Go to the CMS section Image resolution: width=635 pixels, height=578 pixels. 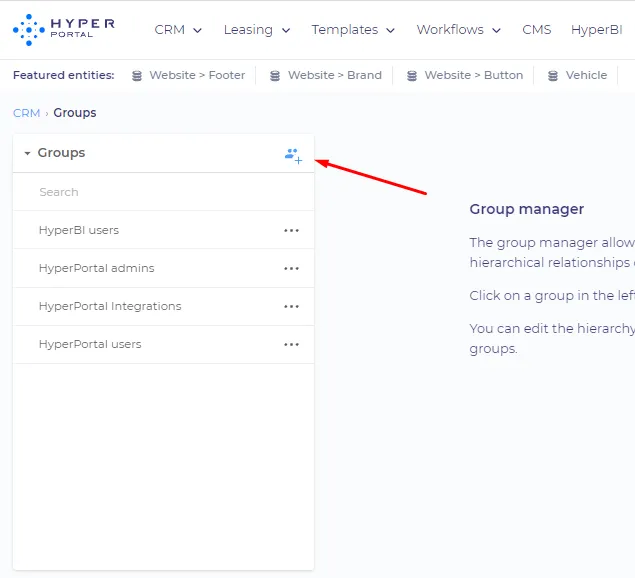point(537,30)
